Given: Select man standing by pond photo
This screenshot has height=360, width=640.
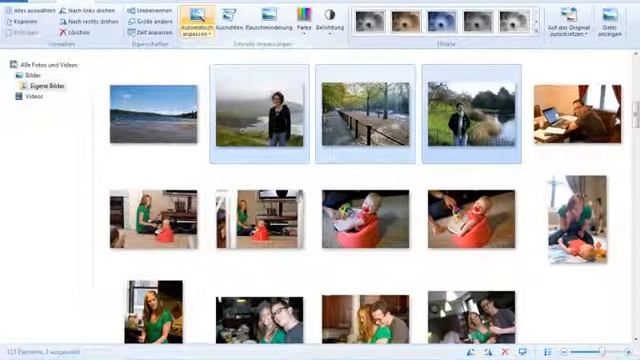Looking at the screenshot, I should 471,114.
